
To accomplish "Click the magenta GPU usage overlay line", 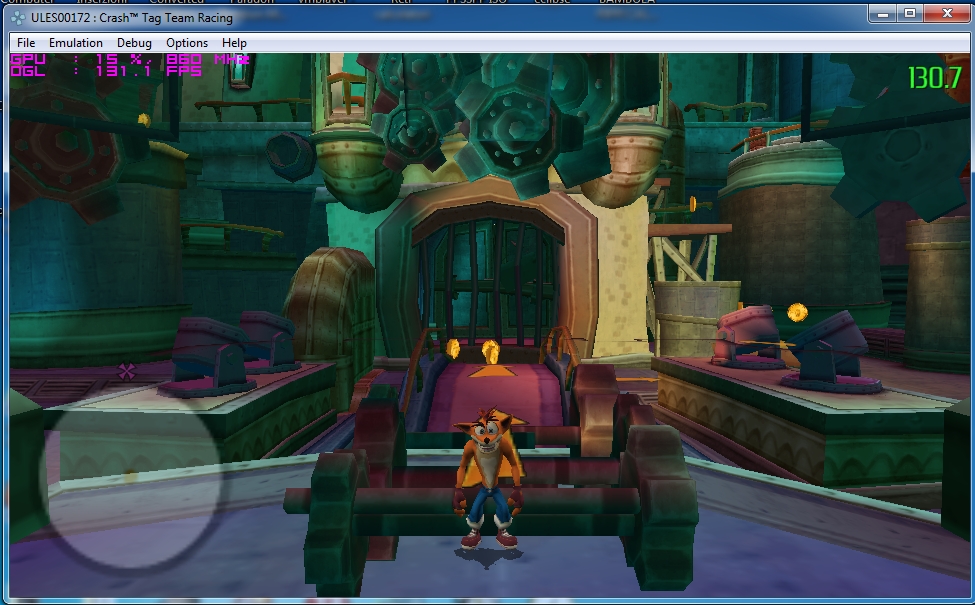I will pyautogui.click(x=130, y=60).
